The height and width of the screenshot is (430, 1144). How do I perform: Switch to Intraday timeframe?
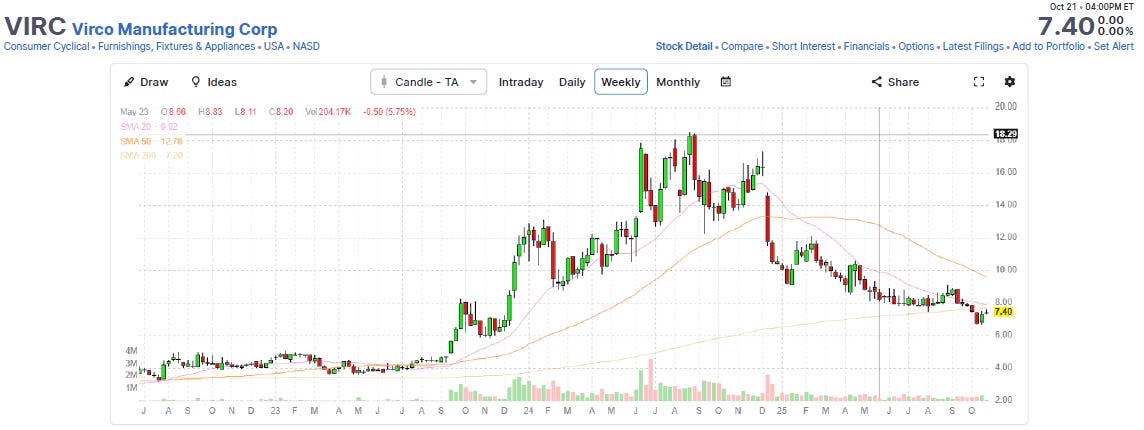tap(521, 82)
